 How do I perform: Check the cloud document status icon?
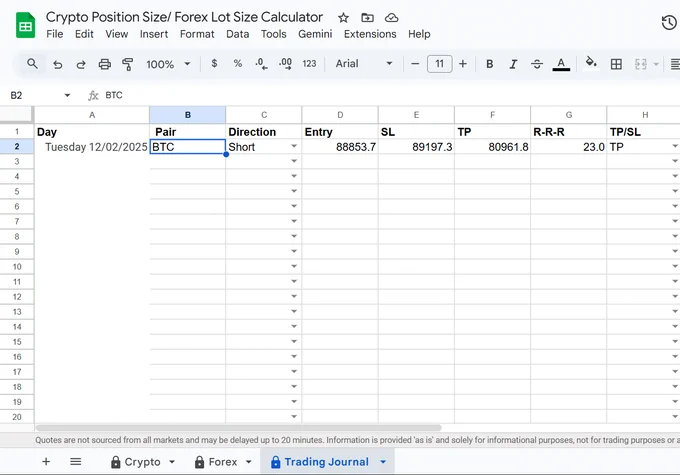(392, 18)
